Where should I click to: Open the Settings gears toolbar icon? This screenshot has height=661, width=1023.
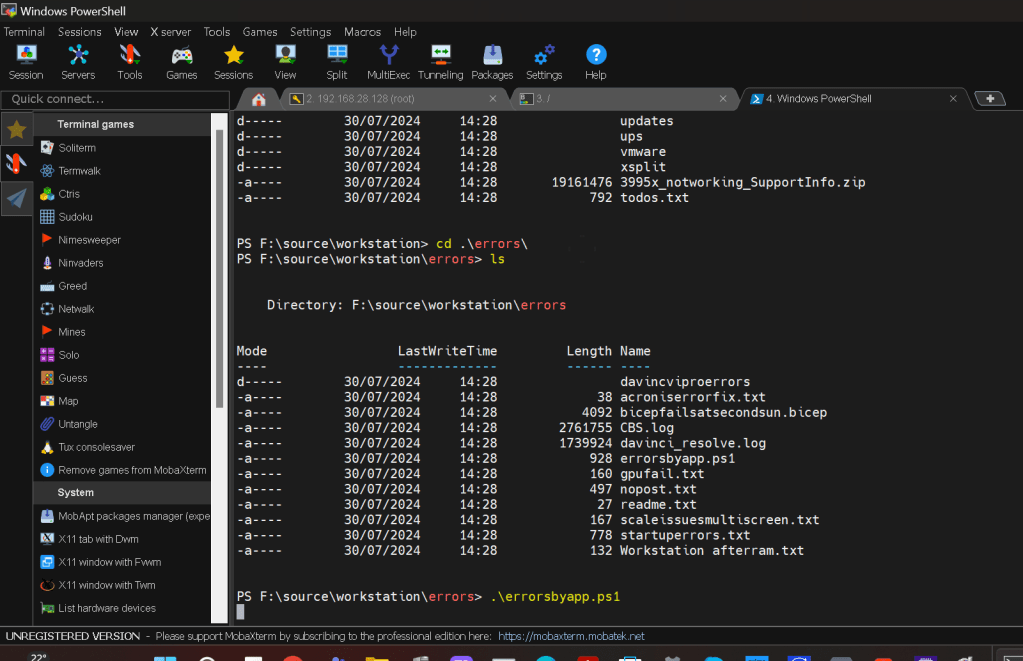(544, 62)
